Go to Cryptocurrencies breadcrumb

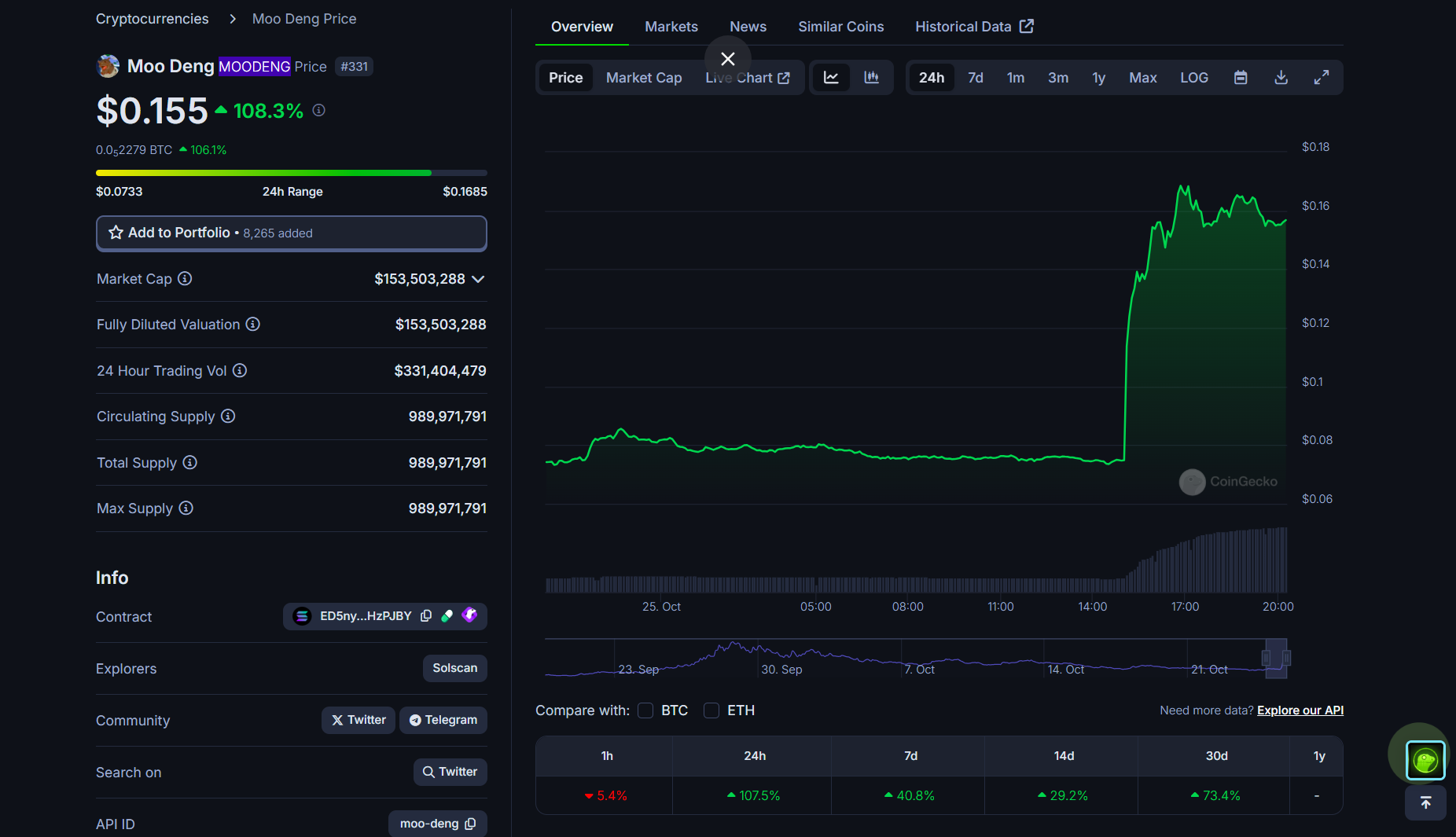(x=153, y=18)
